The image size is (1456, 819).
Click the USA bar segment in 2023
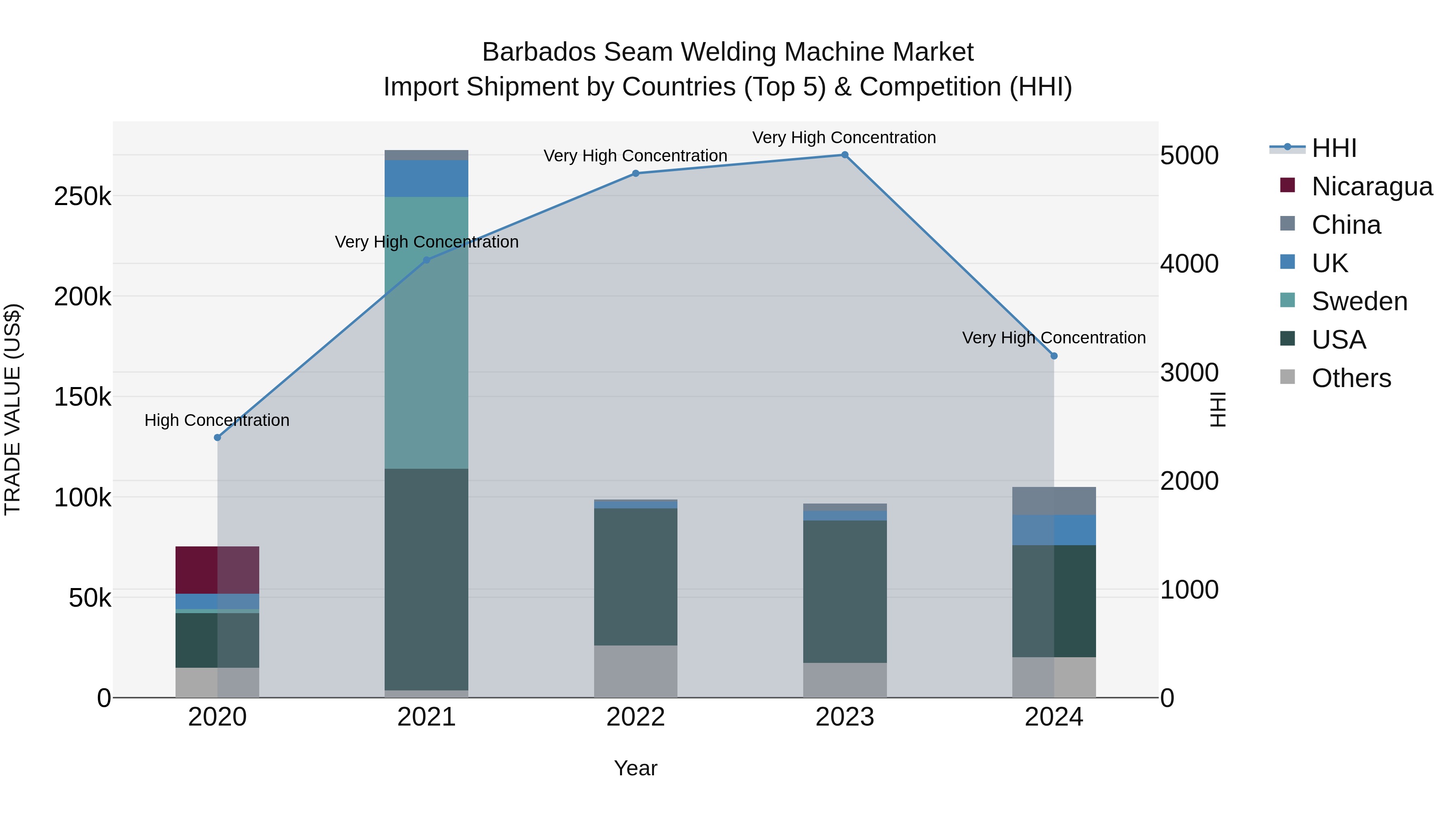(x=845, y=592)
